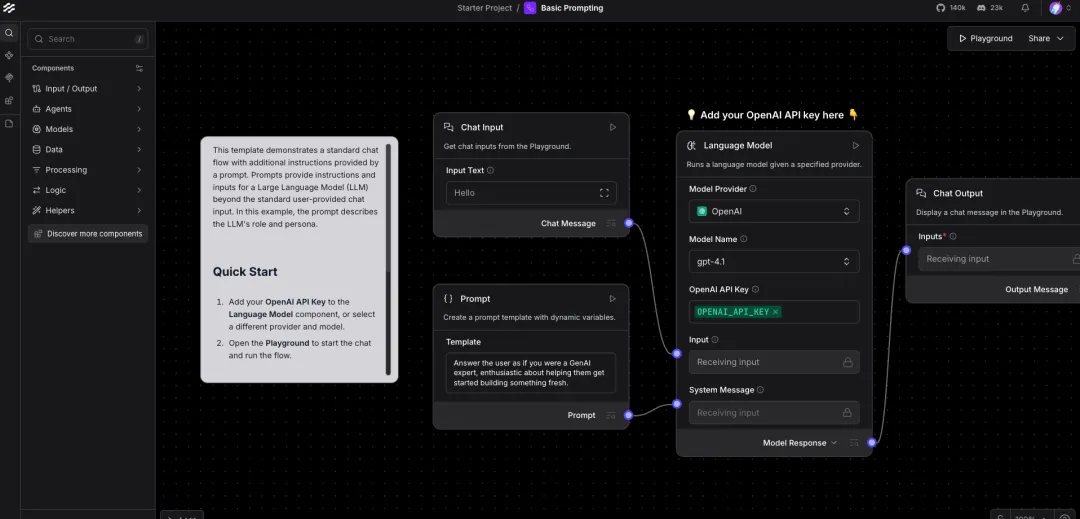Click the purple Basic Prompting flow icon
This screenshot has height=519, width=1080.
coord(530,8)
